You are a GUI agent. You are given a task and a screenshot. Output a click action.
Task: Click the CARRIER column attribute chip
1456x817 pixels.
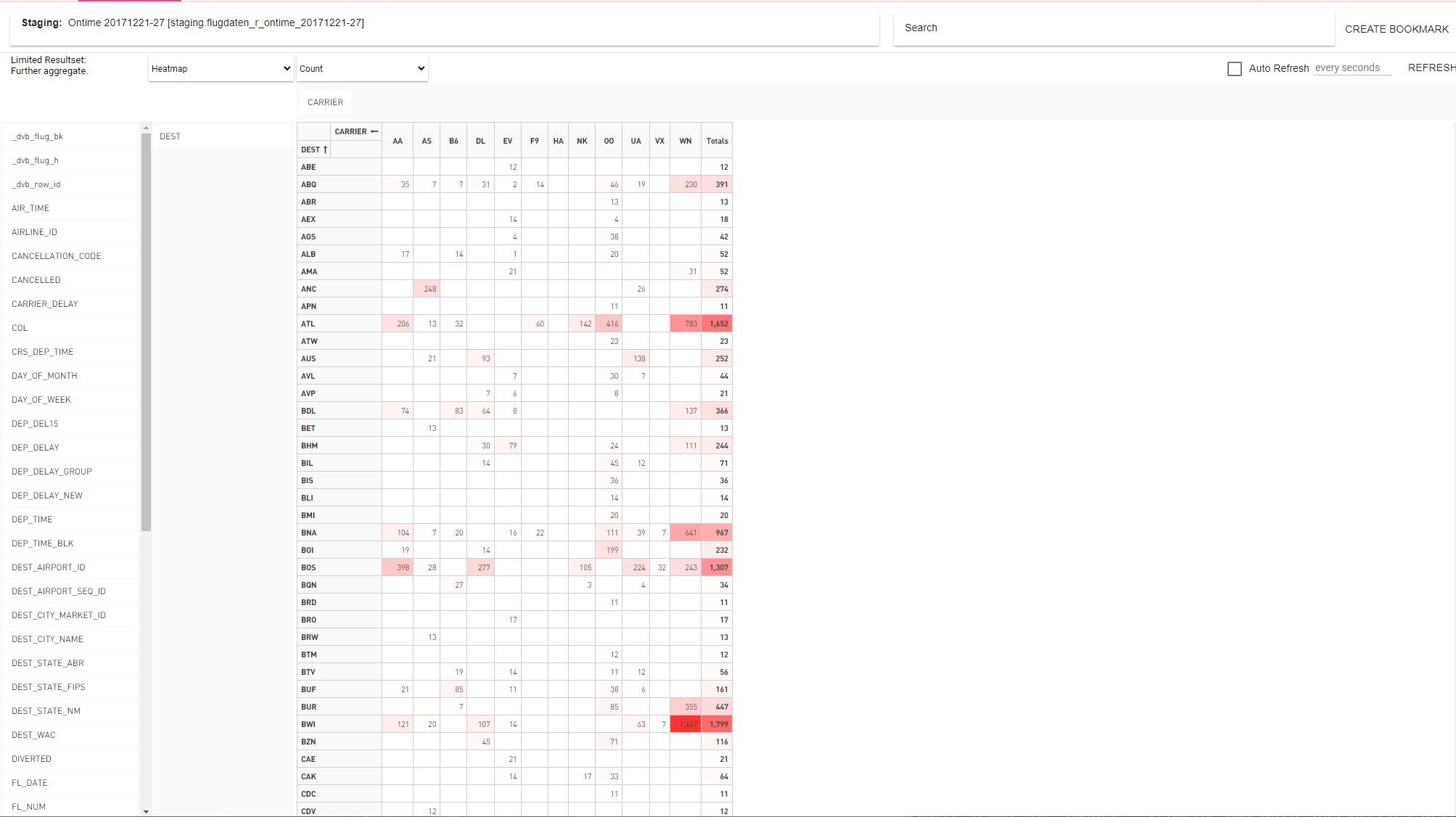tap(325, 102)
